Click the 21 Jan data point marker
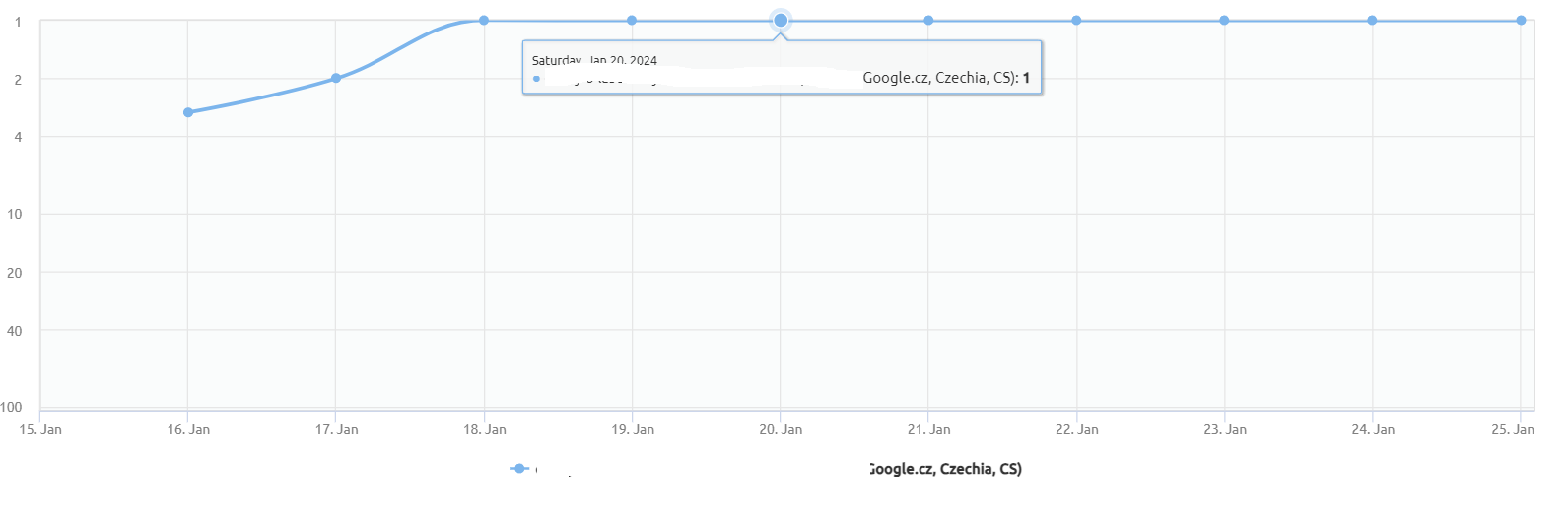The width and height of the screenshot is (1568, 513). [928, 21]
